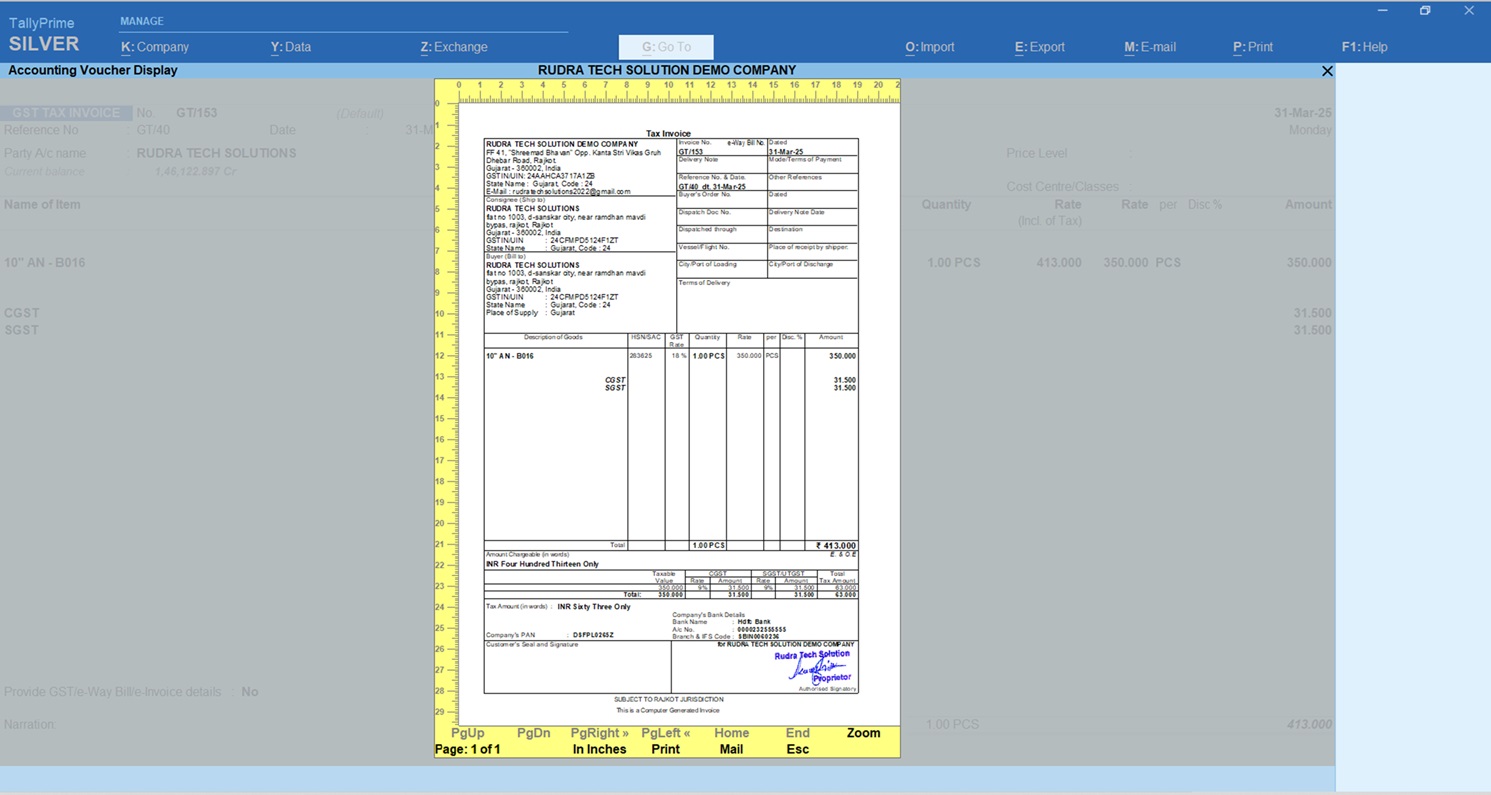Screen dimensions: 1491x795
Task: Click Mail in the preview footer
Action: (x=731, y=749)
